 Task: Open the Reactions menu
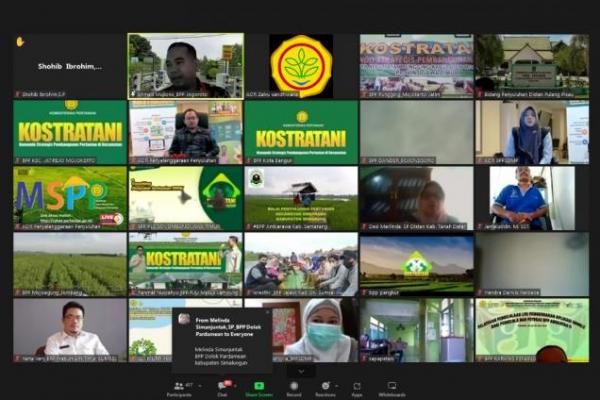pos(324,386)
